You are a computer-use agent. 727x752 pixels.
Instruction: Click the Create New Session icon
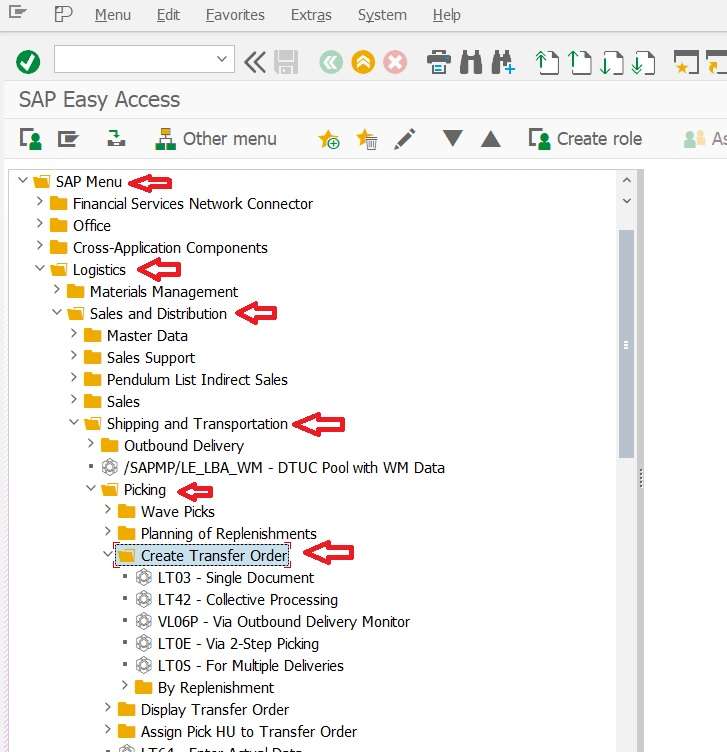tap(686, 62)
